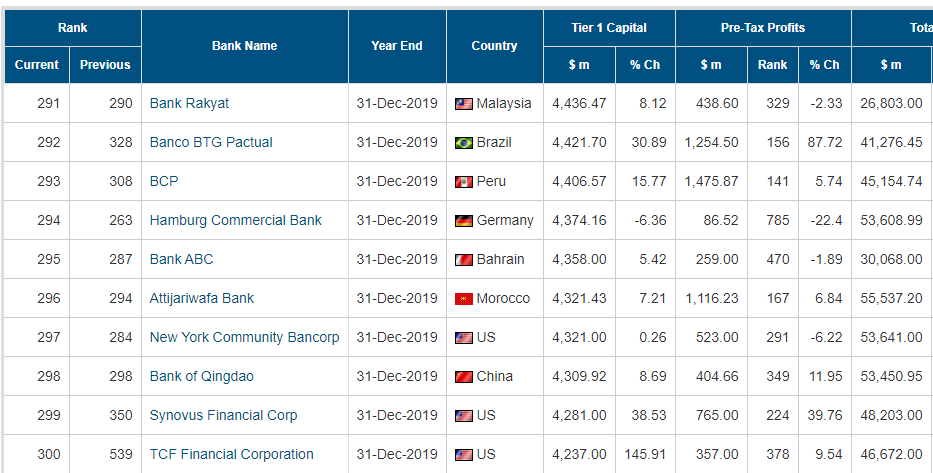Click Tier 1 value 4,406.57

point(579,181)
